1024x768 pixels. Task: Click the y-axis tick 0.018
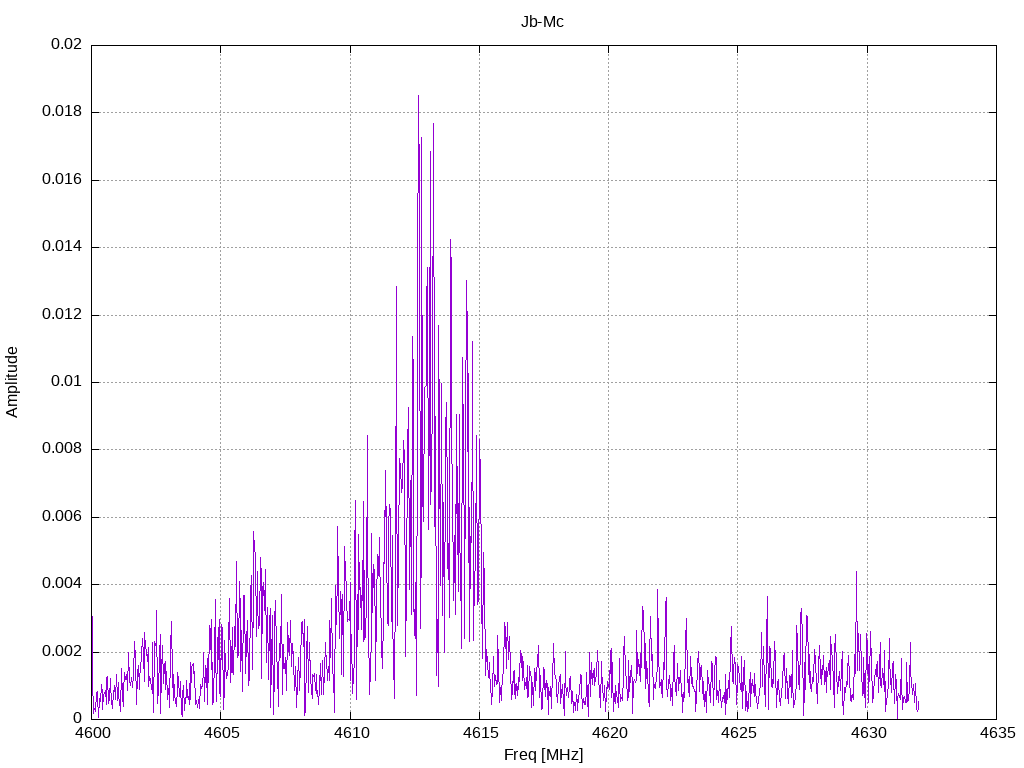coord(62,112)
